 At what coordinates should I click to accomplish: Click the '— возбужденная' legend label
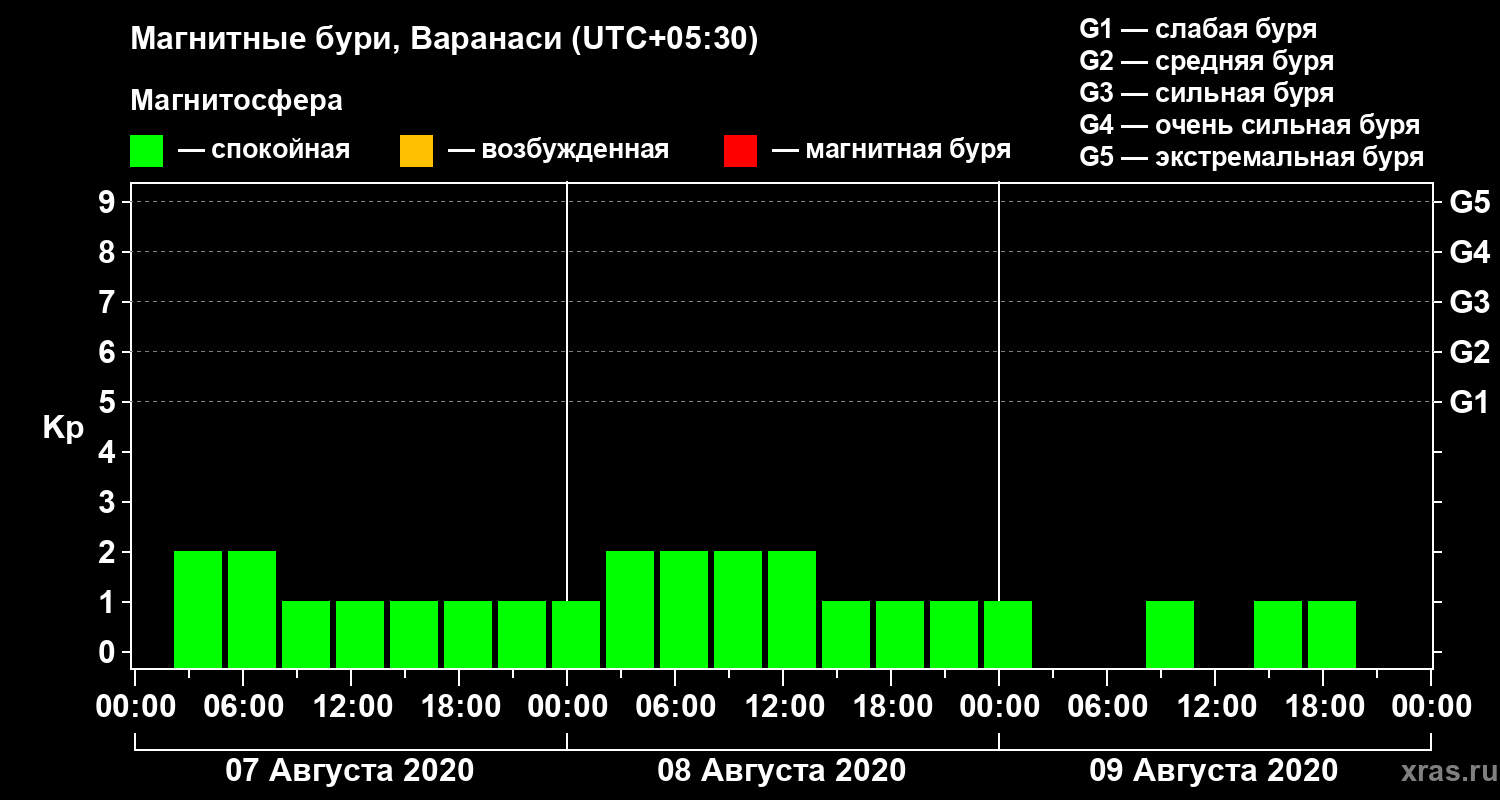558,150
